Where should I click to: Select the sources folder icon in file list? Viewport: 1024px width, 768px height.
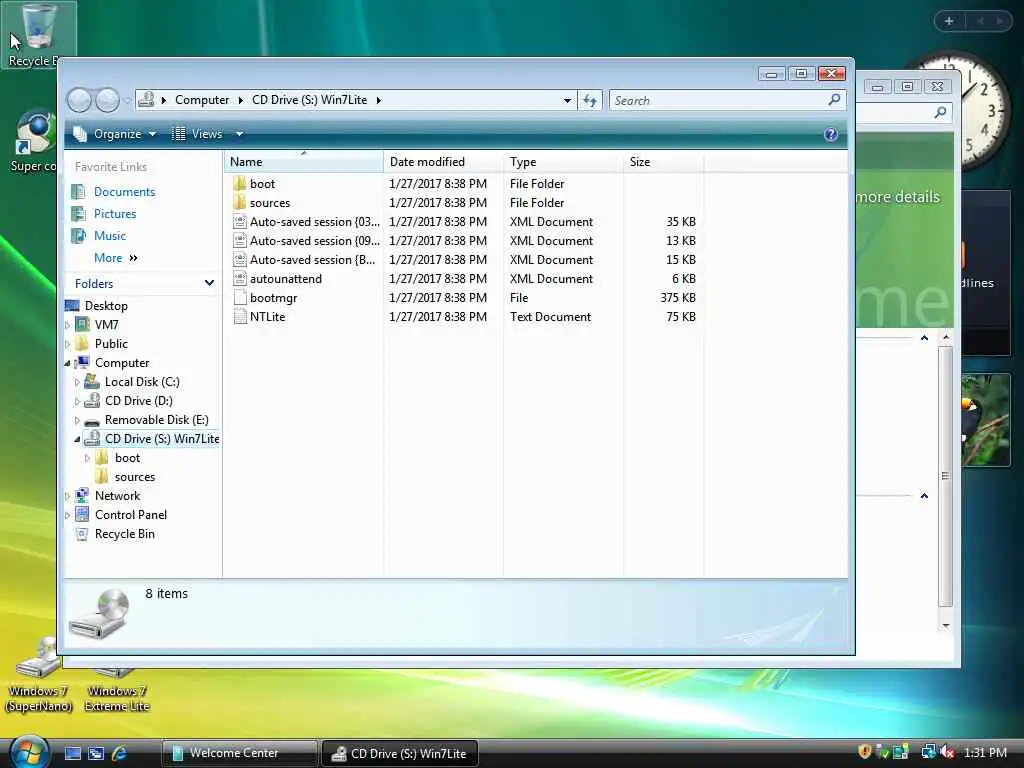click(240, 202)
